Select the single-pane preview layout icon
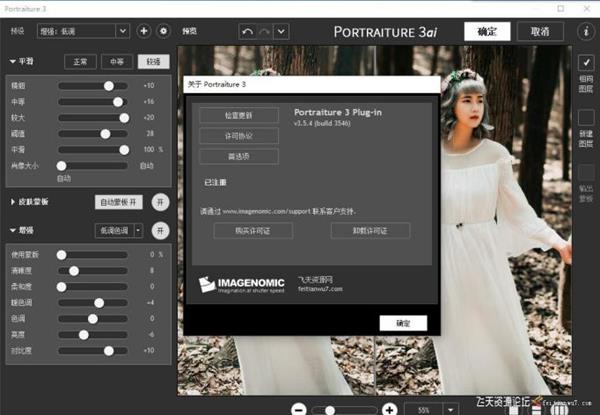This screenshot has height=415, width=600. coord(514,411)
